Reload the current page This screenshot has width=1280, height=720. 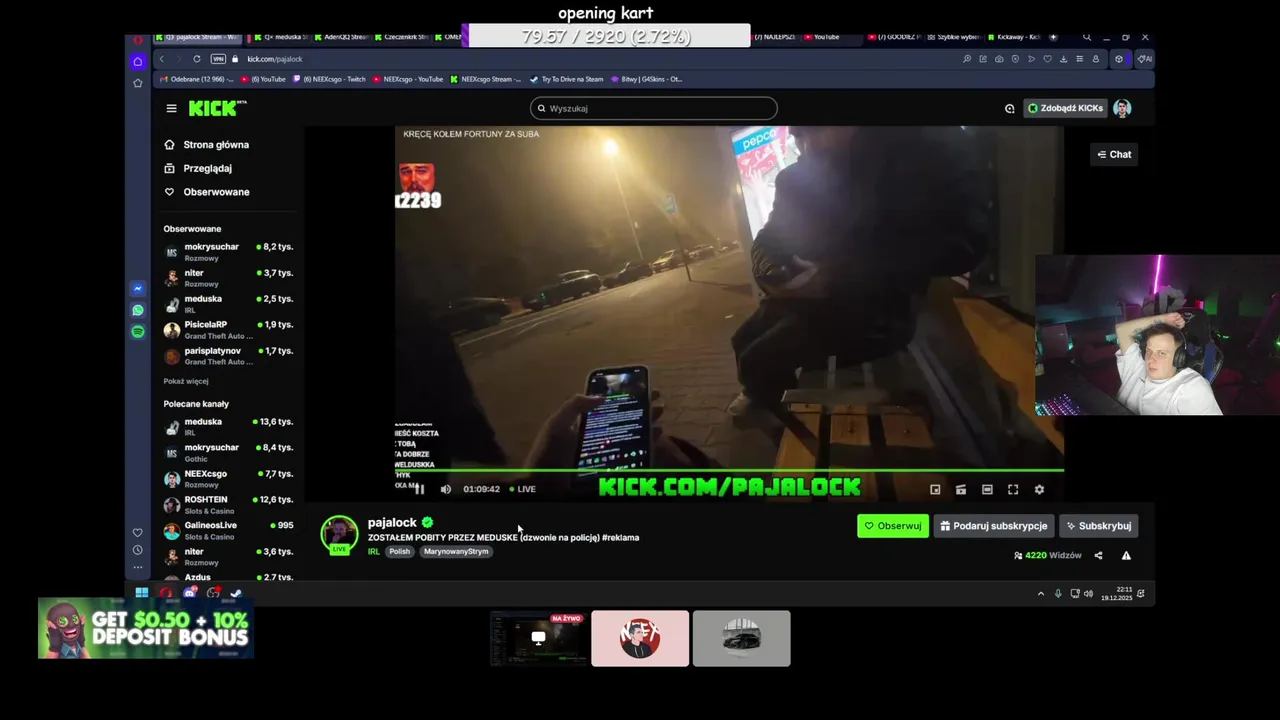point(196,59)
